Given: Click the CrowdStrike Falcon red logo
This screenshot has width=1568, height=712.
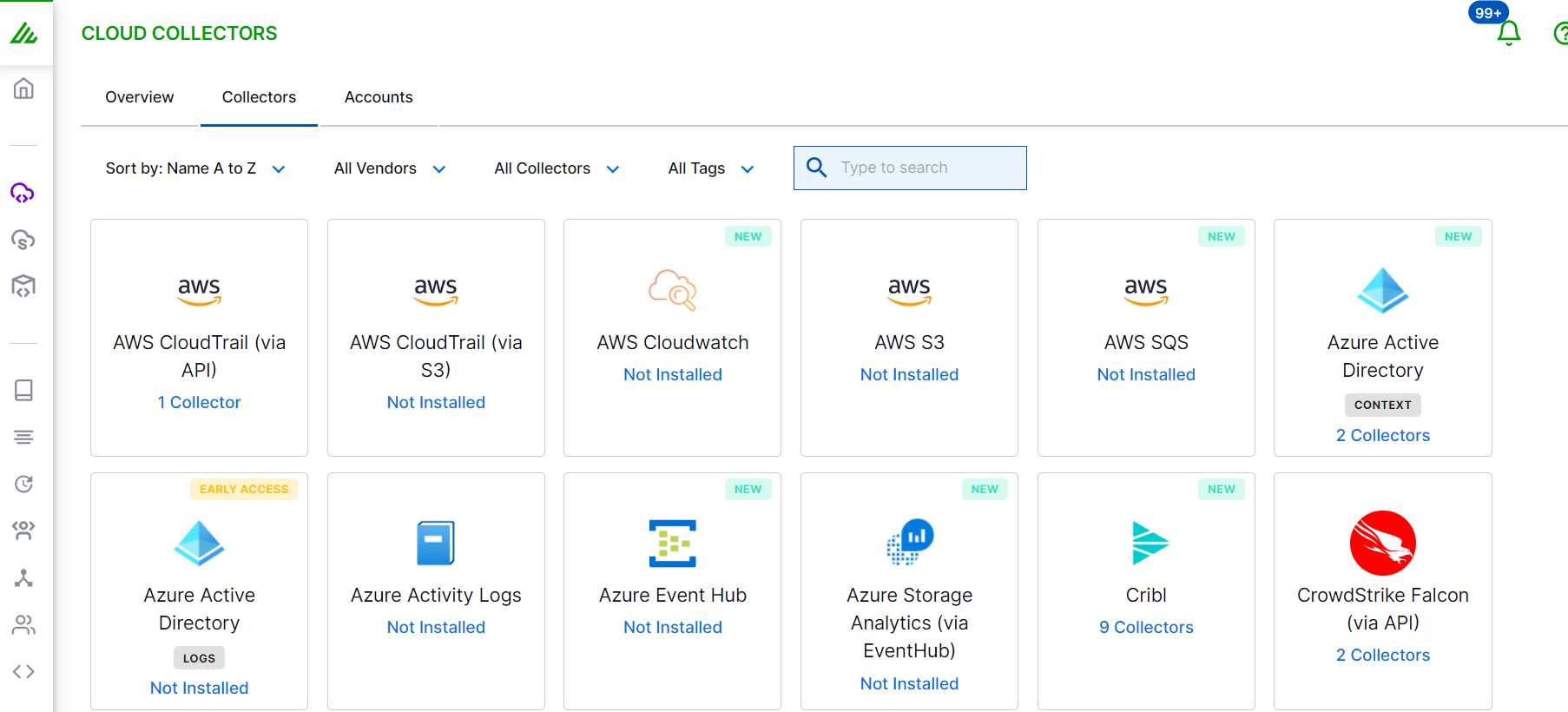Looking at the screenshot, I should coord(1383,543).
